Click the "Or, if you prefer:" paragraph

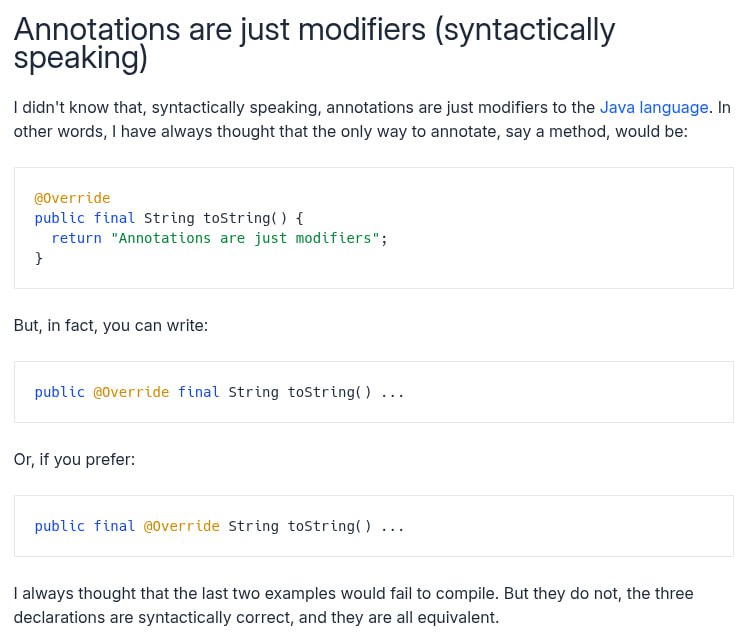[x=74, y=460]
